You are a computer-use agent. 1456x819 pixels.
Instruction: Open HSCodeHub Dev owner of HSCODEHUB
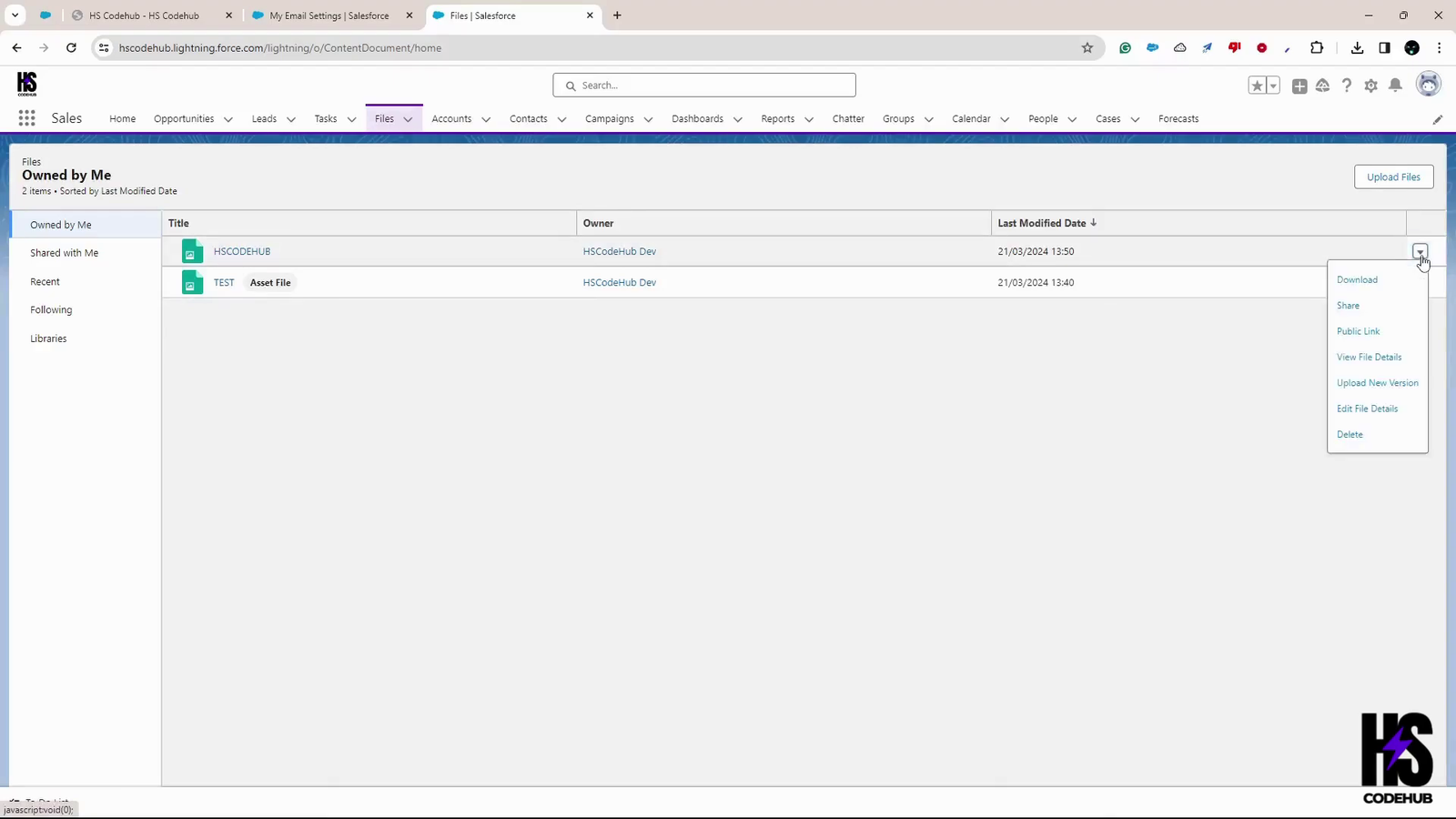620,251
